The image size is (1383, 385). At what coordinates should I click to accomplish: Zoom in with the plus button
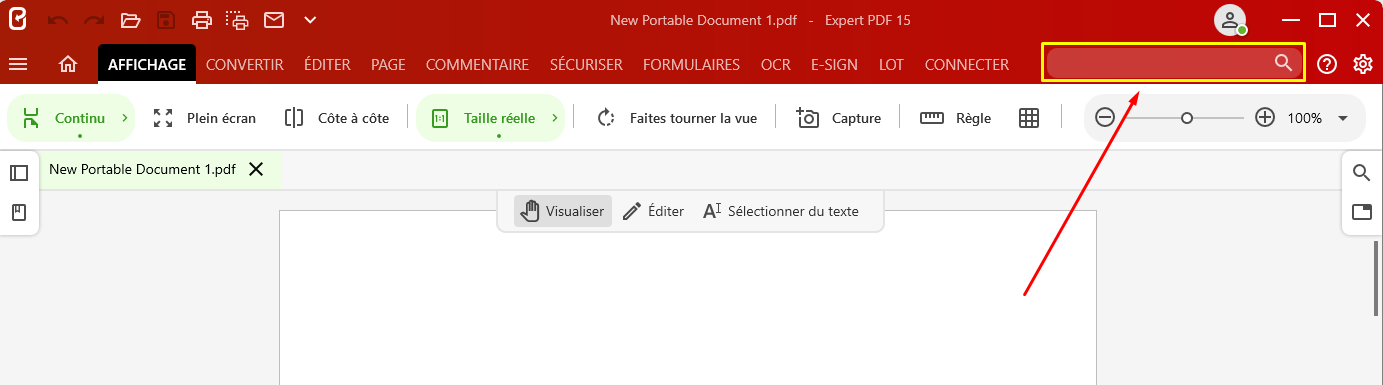click(1265, 118)
